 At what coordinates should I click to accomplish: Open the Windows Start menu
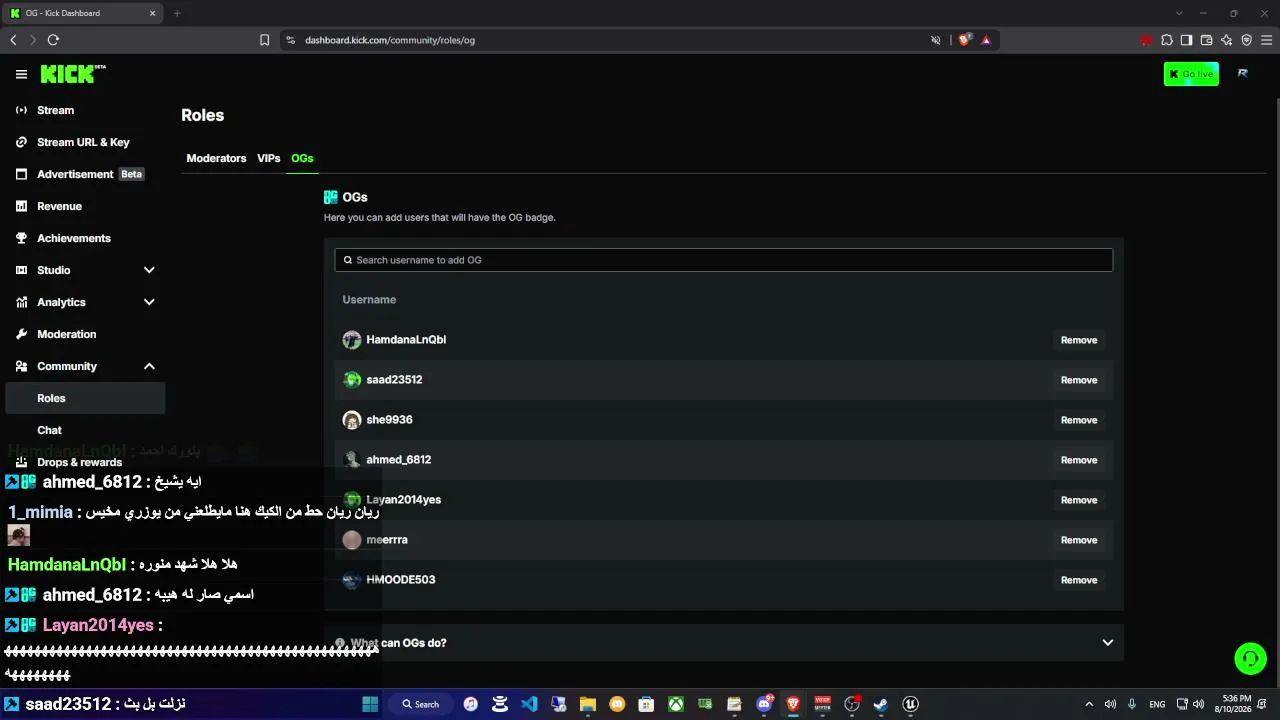coord(370,704)
